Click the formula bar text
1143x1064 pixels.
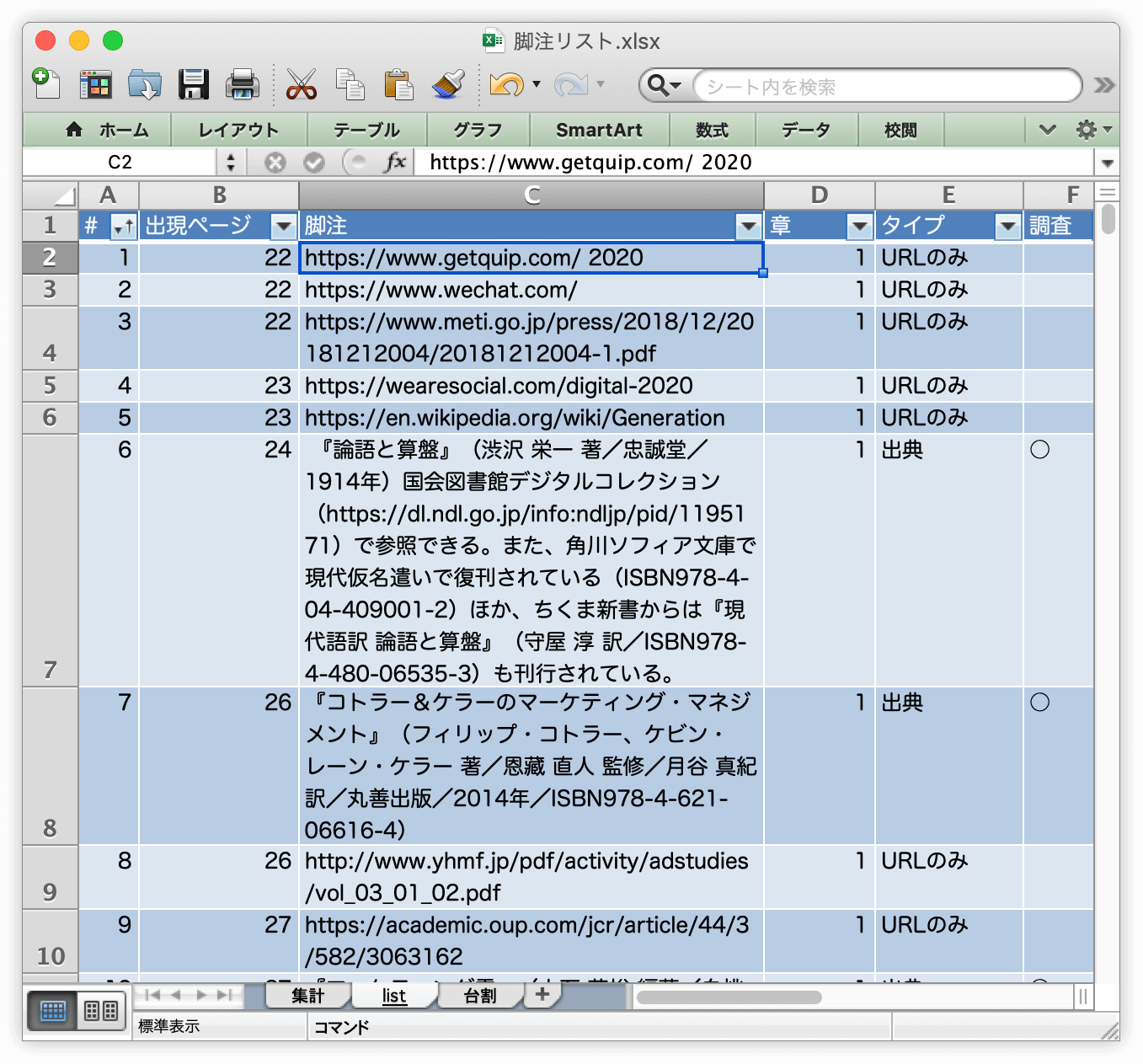coord(590,162)
